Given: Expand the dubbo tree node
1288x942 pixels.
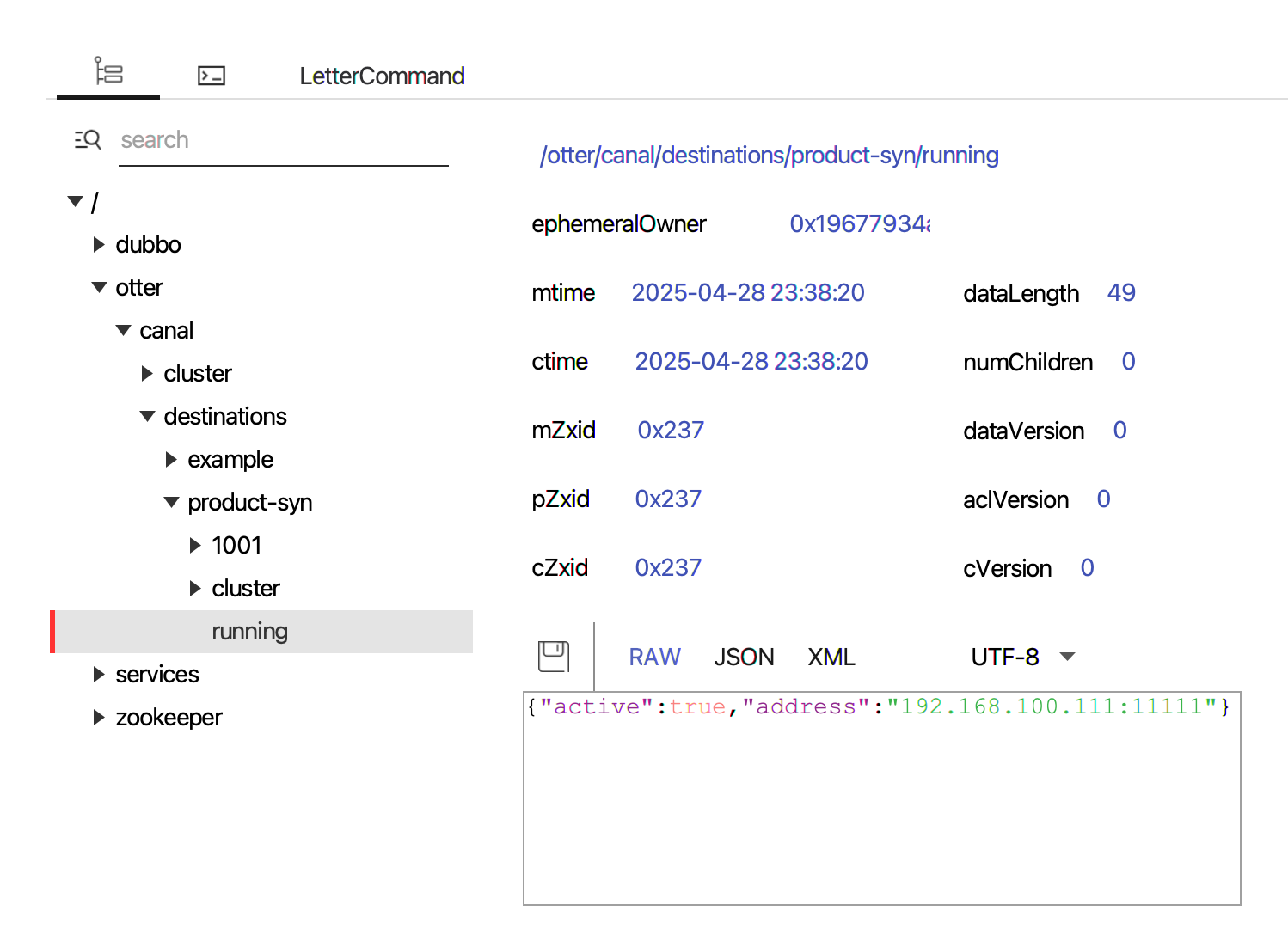Looking at the screenshot, I should [100, 245].
